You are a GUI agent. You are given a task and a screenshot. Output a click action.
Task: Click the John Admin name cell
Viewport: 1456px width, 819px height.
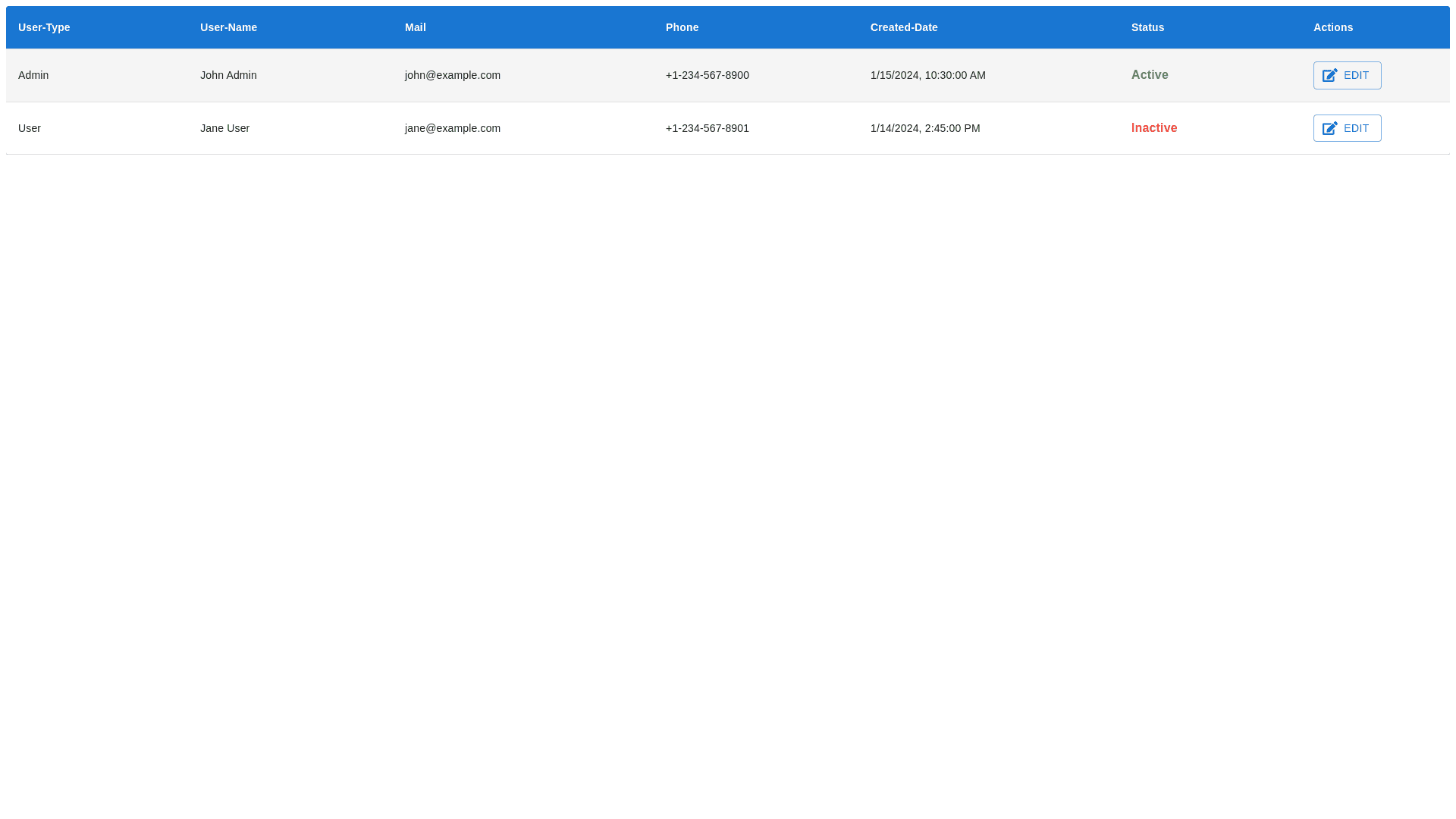click(228, 75)
